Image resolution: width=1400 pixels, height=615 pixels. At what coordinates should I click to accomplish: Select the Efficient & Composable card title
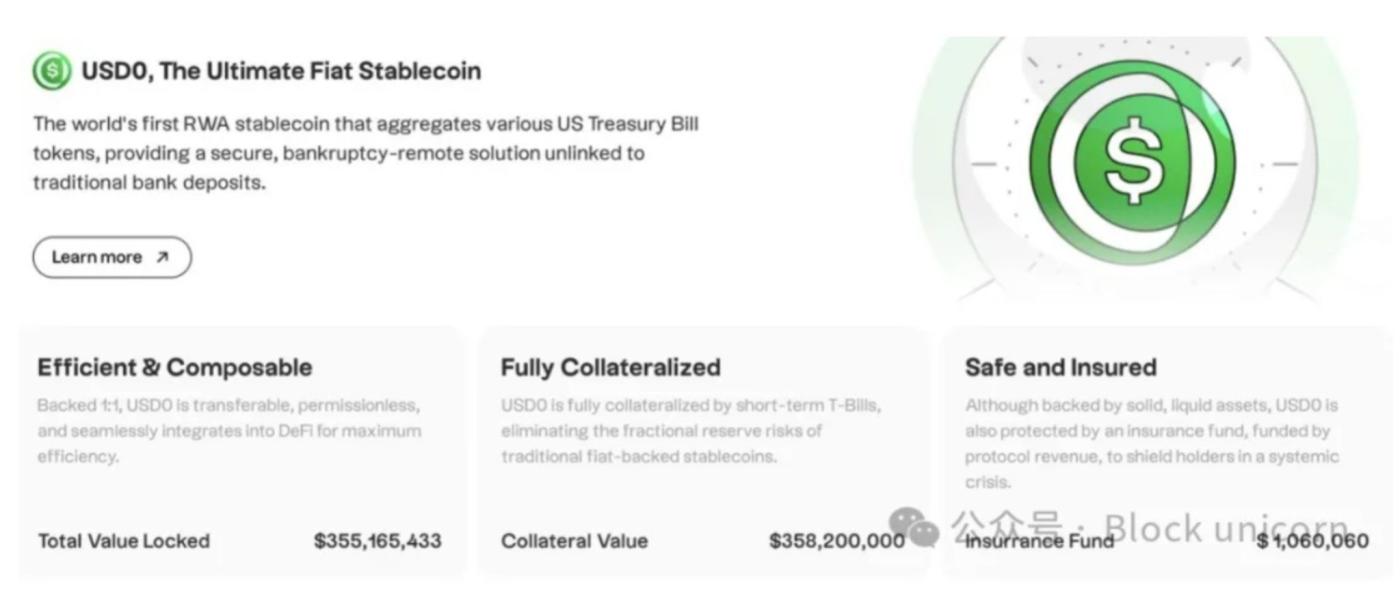click(174, 367)
